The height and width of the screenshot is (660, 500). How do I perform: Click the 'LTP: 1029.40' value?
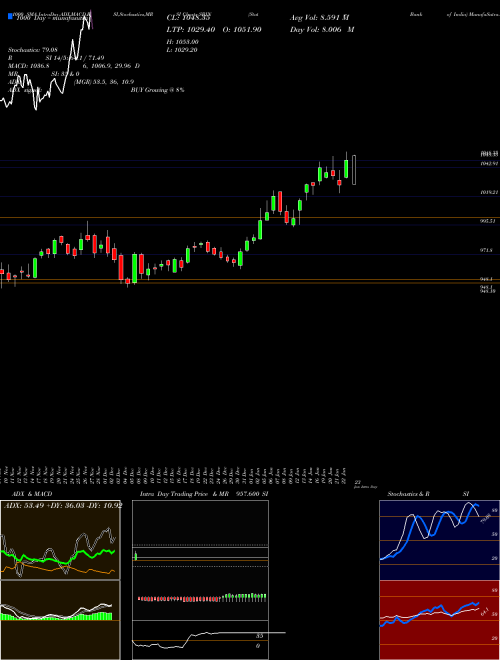[x=191, y=29]
